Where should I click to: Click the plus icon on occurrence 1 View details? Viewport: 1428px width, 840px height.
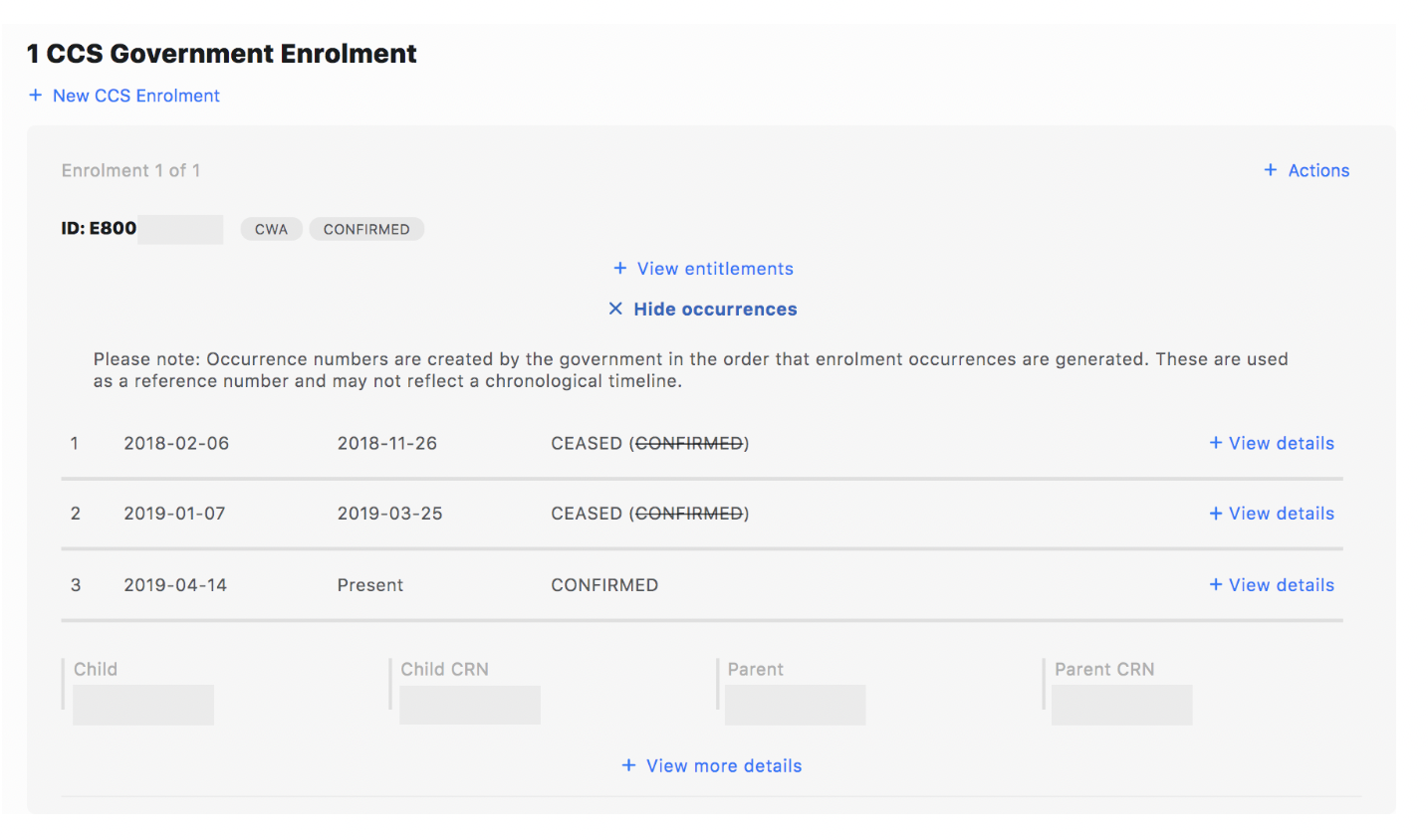(1215, 443)
